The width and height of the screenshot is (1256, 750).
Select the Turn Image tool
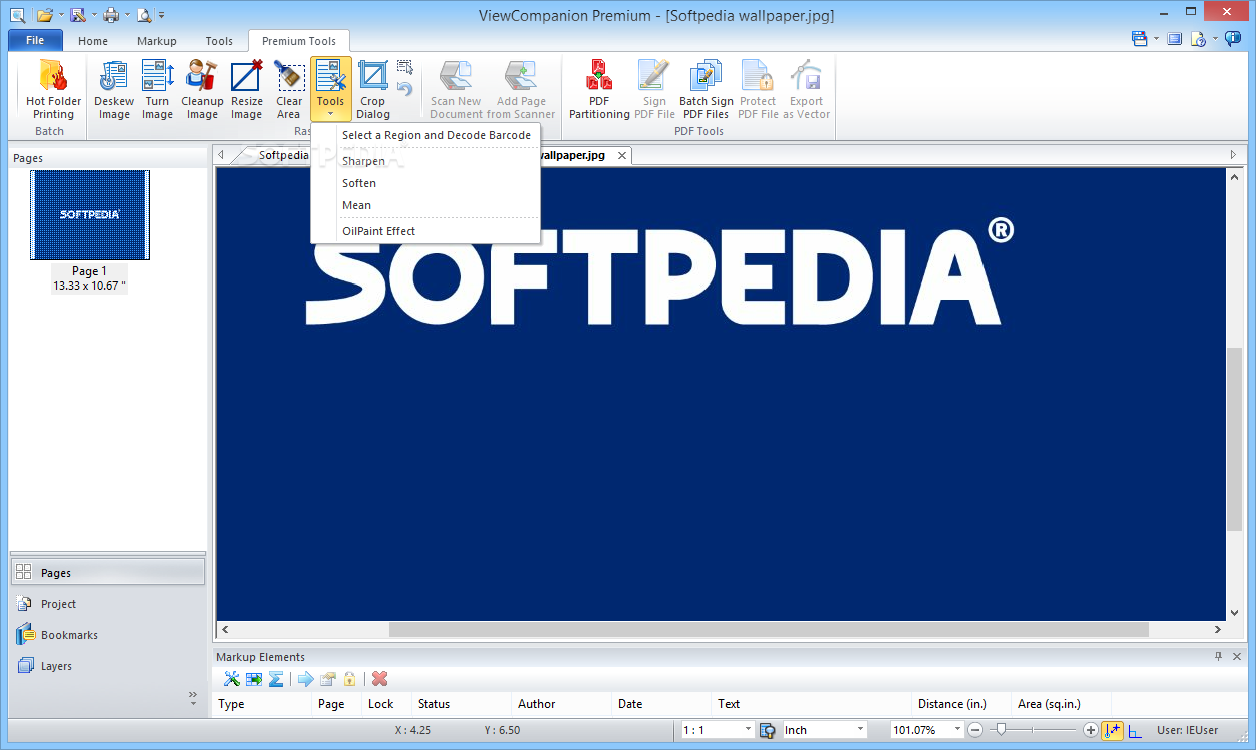click(x=157, y=91)
